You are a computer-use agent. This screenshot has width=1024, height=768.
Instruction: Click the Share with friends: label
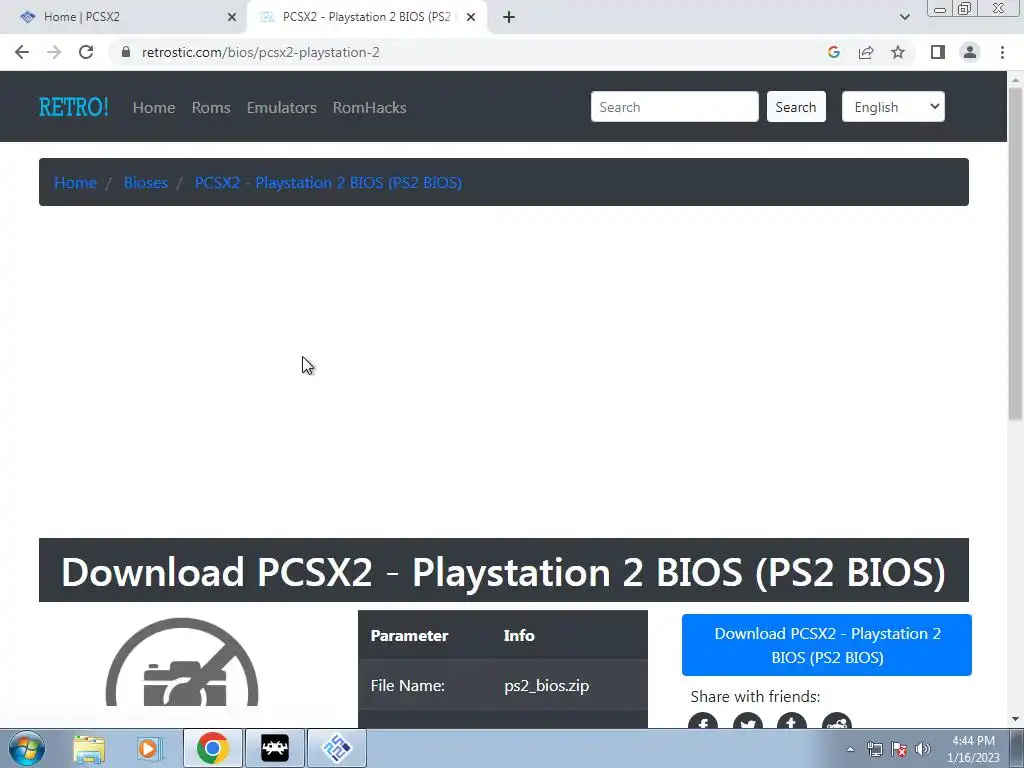(x=755, y=696)
